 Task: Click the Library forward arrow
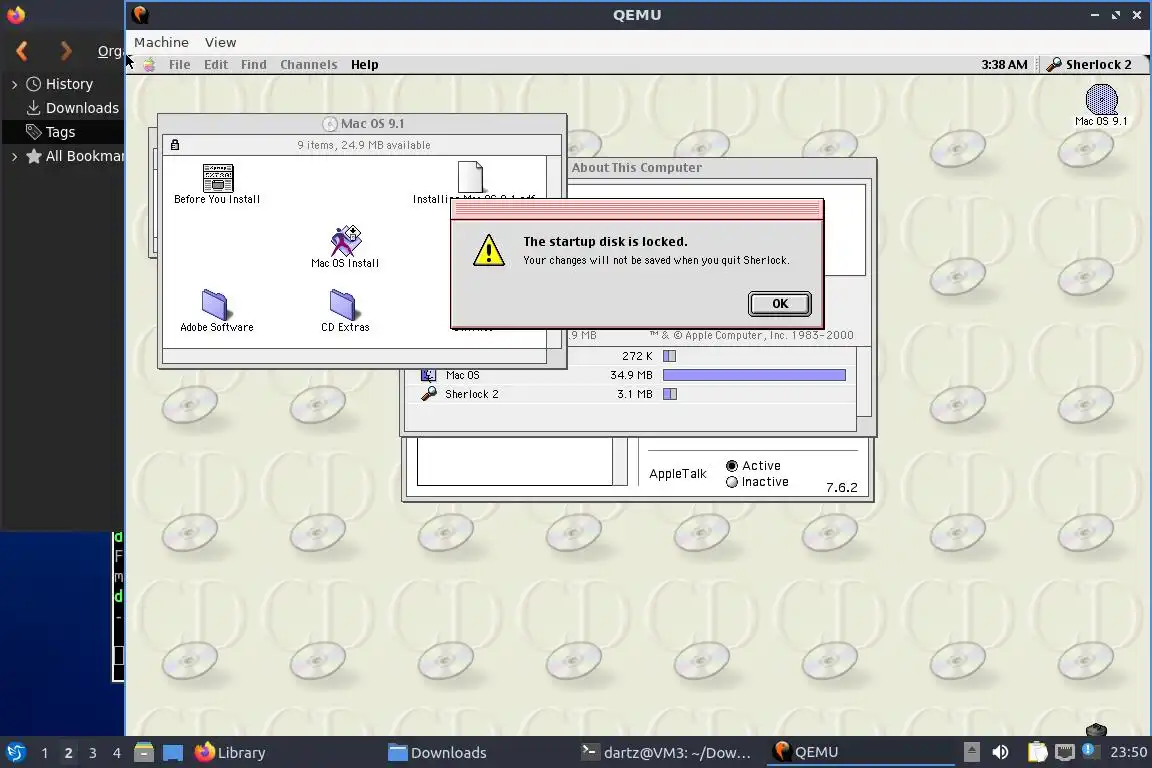point(65,51)
